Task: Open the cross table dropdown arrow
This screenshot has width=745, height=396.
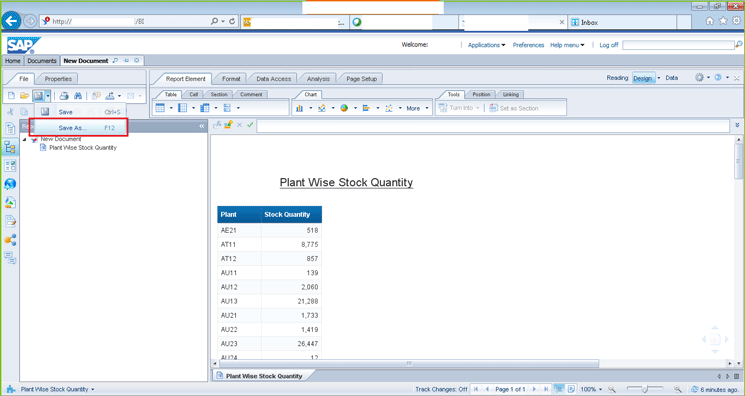Action: [216, 108]
